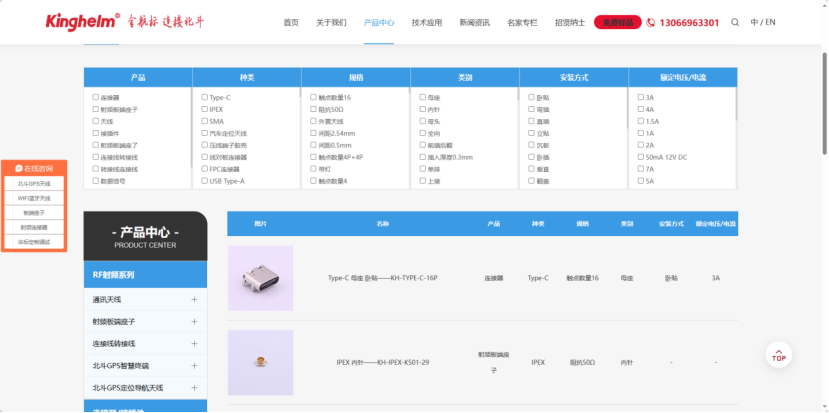
Task: Check the IPEX filter checkbox
Action: (205, 109)
